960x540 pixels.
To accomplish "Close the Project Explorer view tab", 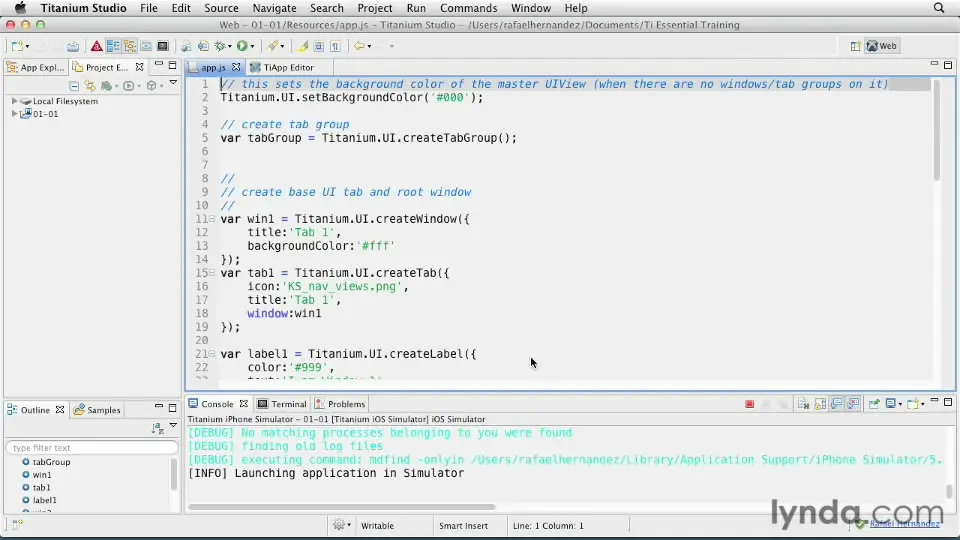I will pyautogui.click(x=140, y=67).
